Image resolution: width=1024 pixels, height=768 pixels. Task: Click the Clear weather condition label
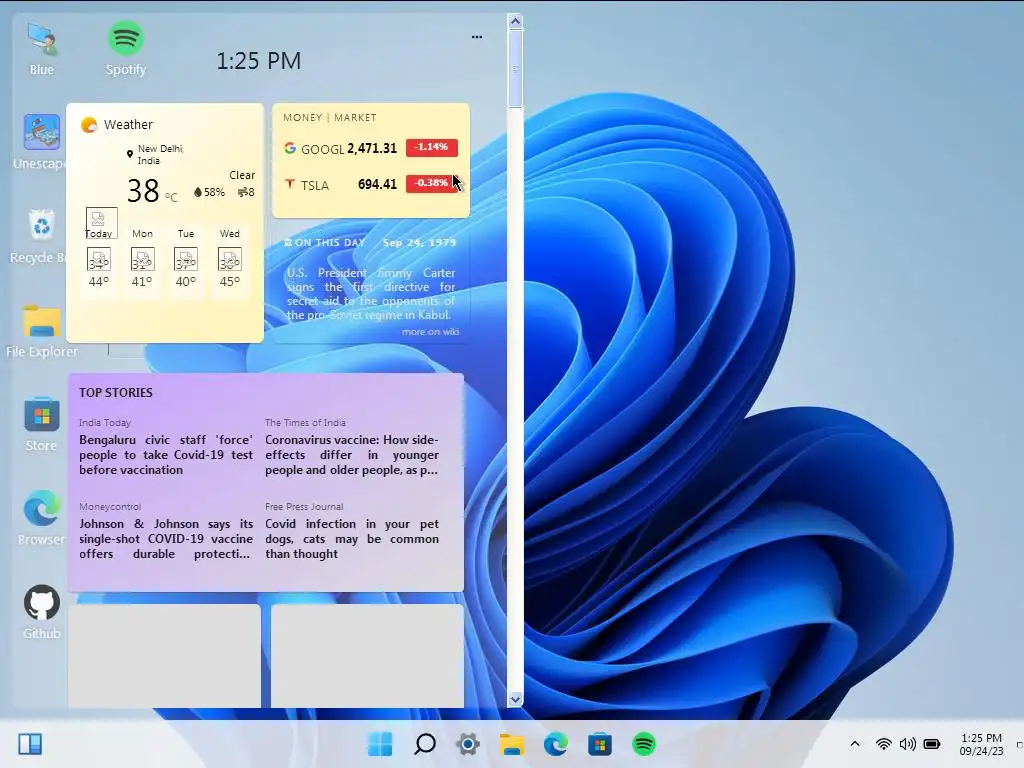pos(242,175)
